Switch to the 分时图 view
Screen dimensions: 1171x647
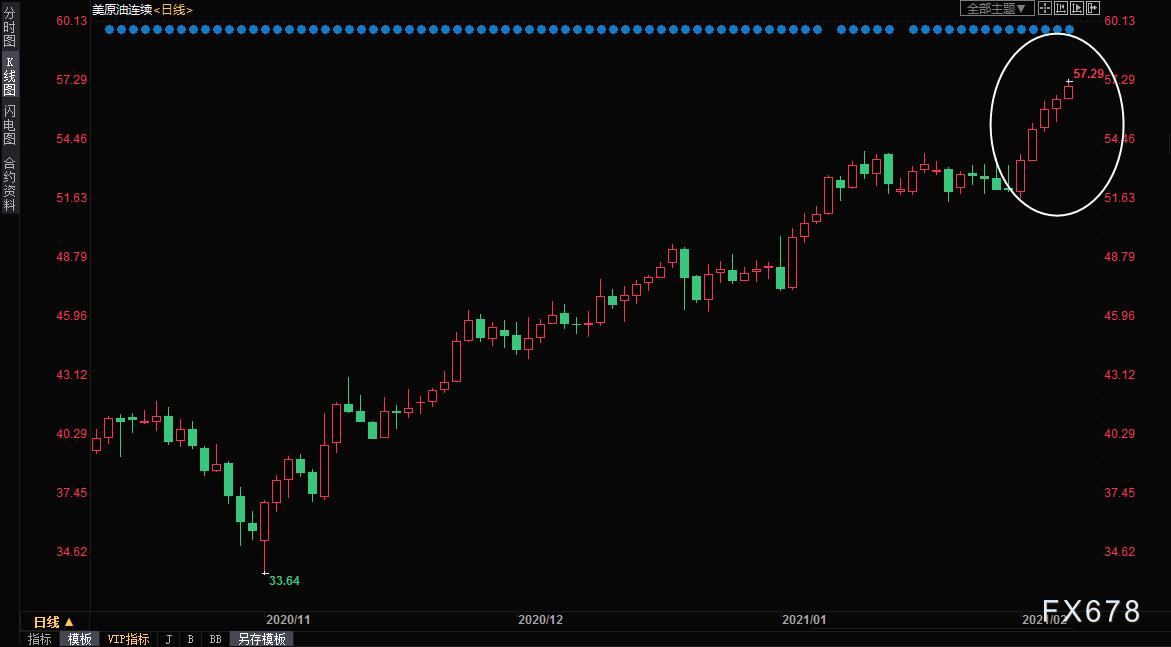click(9, 28)
